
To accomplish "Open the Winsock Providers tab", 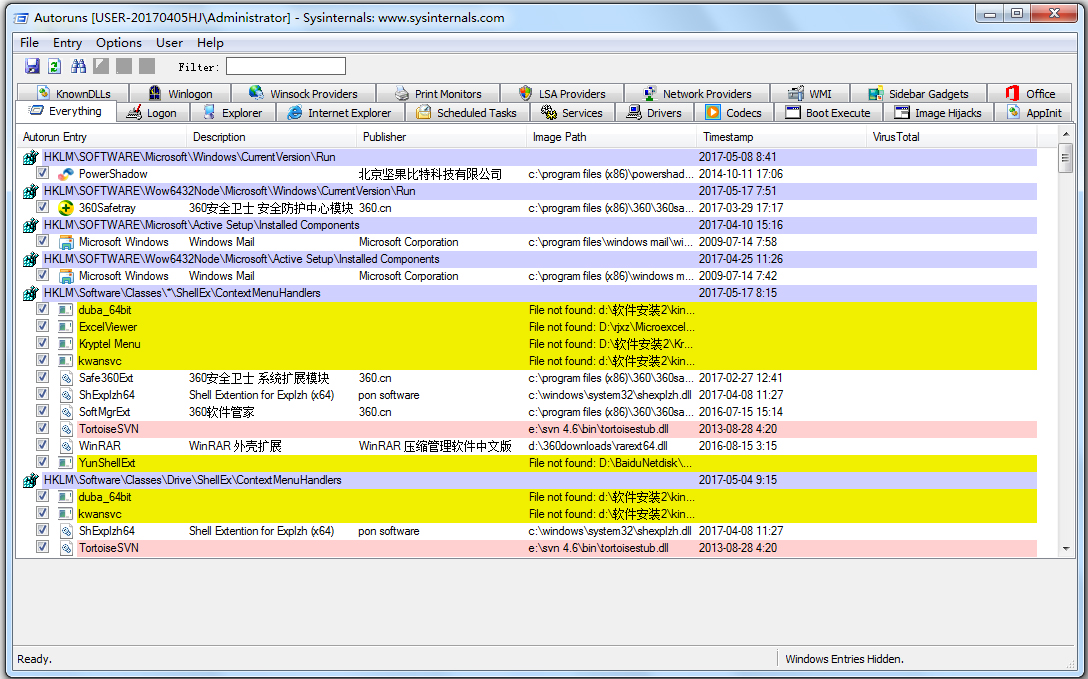I will (x=303, y=93).
